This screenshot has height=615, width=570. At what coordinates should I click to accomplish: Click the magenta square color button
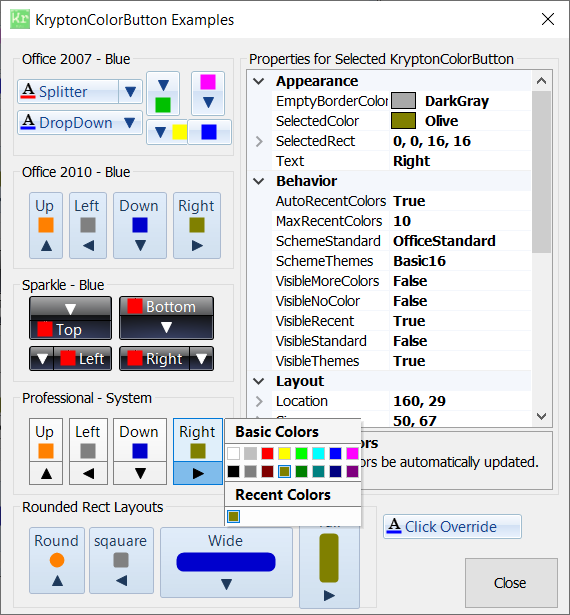point(208,93)
